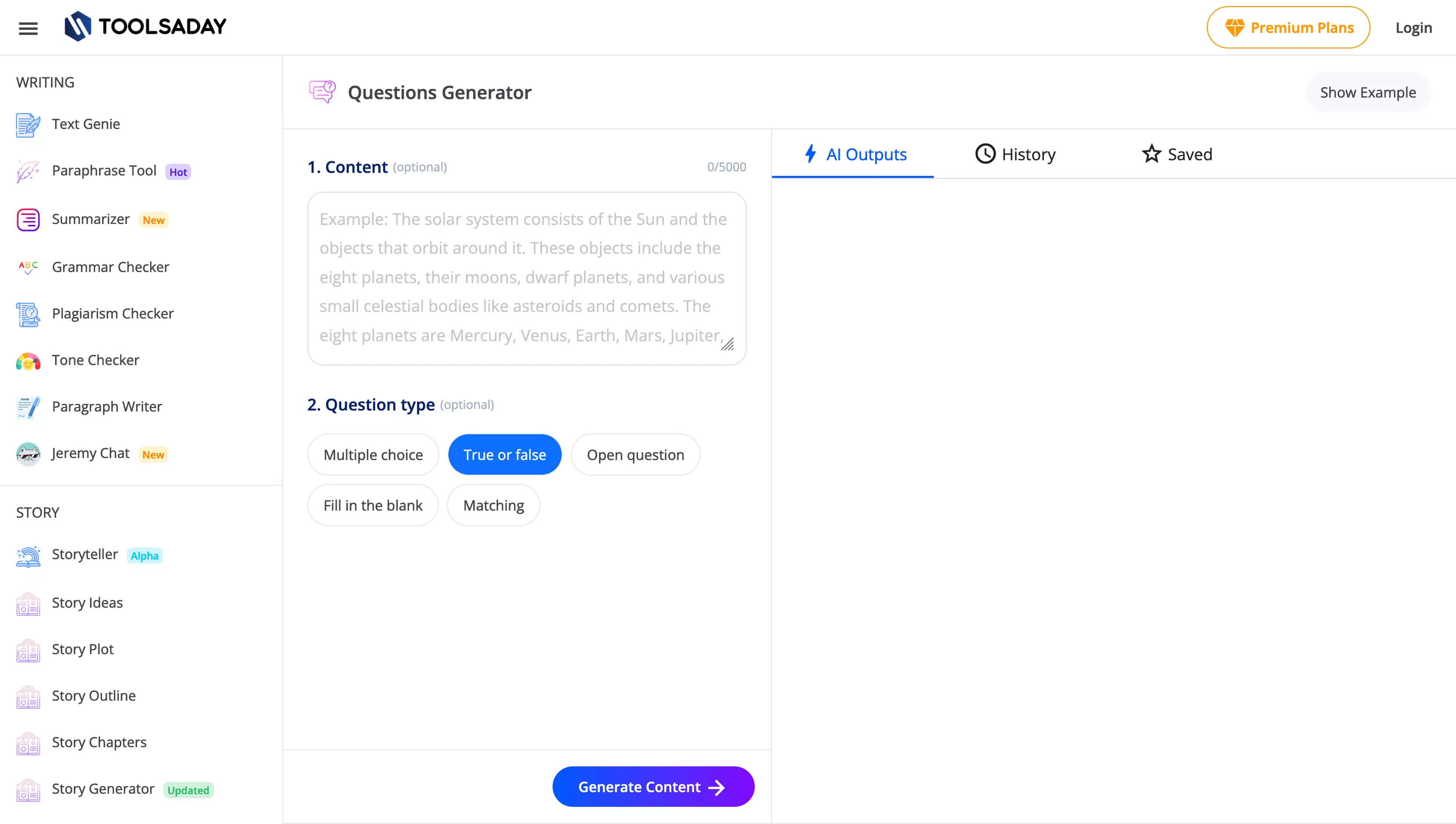Click the Alpha badge beside Storyteller
The width and height of the screenshot is (1456, 824).
pyautogui.click(x=144, y=556)
